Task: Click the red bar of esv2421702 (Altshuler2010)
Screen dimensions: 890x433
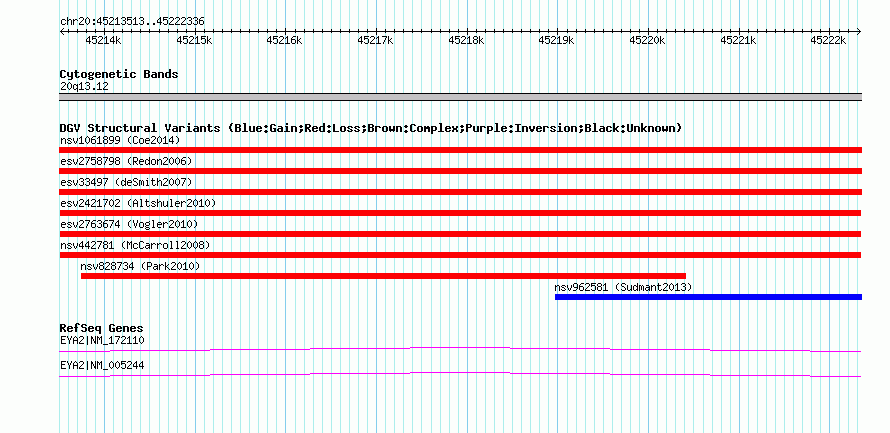Action: pos(460,213)
